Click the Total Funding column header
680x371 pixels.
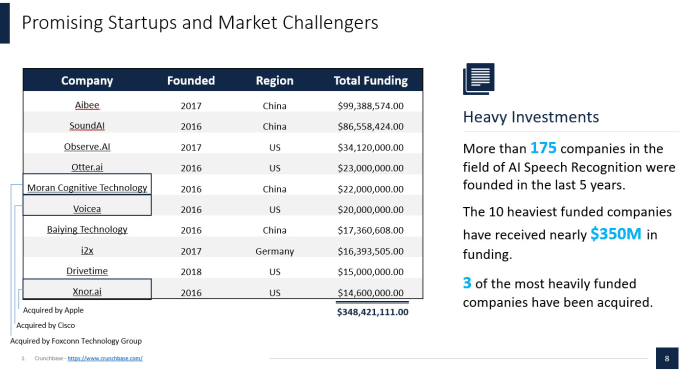coord(371,81)
